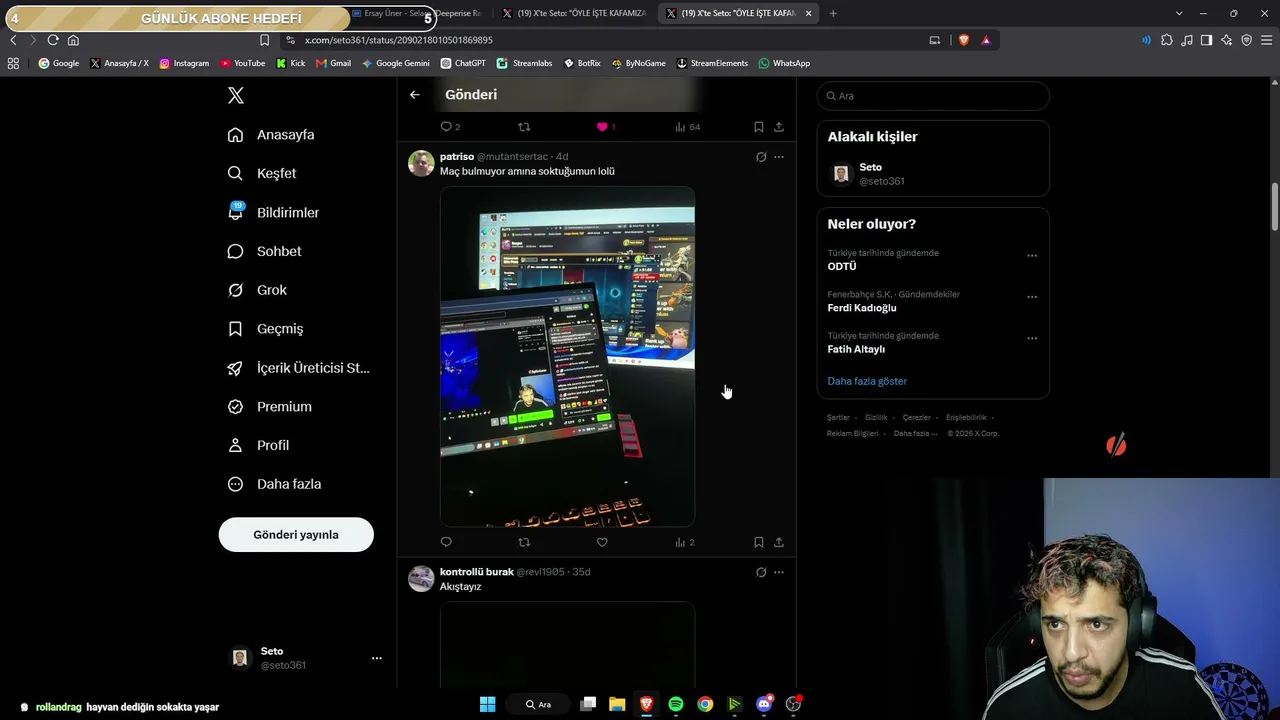Like patriso's post
1280x720 pixels.
[x=602, y=542]
